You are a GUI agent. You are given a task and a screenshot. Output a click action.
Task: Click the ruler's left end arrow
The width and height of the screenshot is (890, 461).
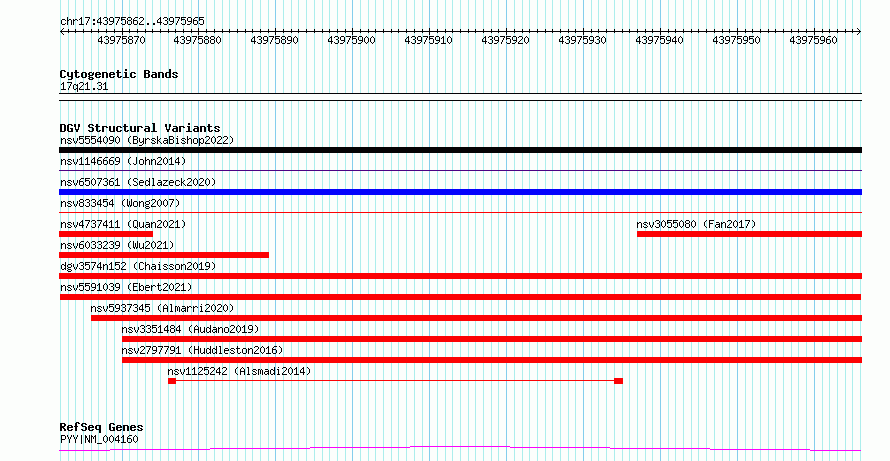[62, 32]
